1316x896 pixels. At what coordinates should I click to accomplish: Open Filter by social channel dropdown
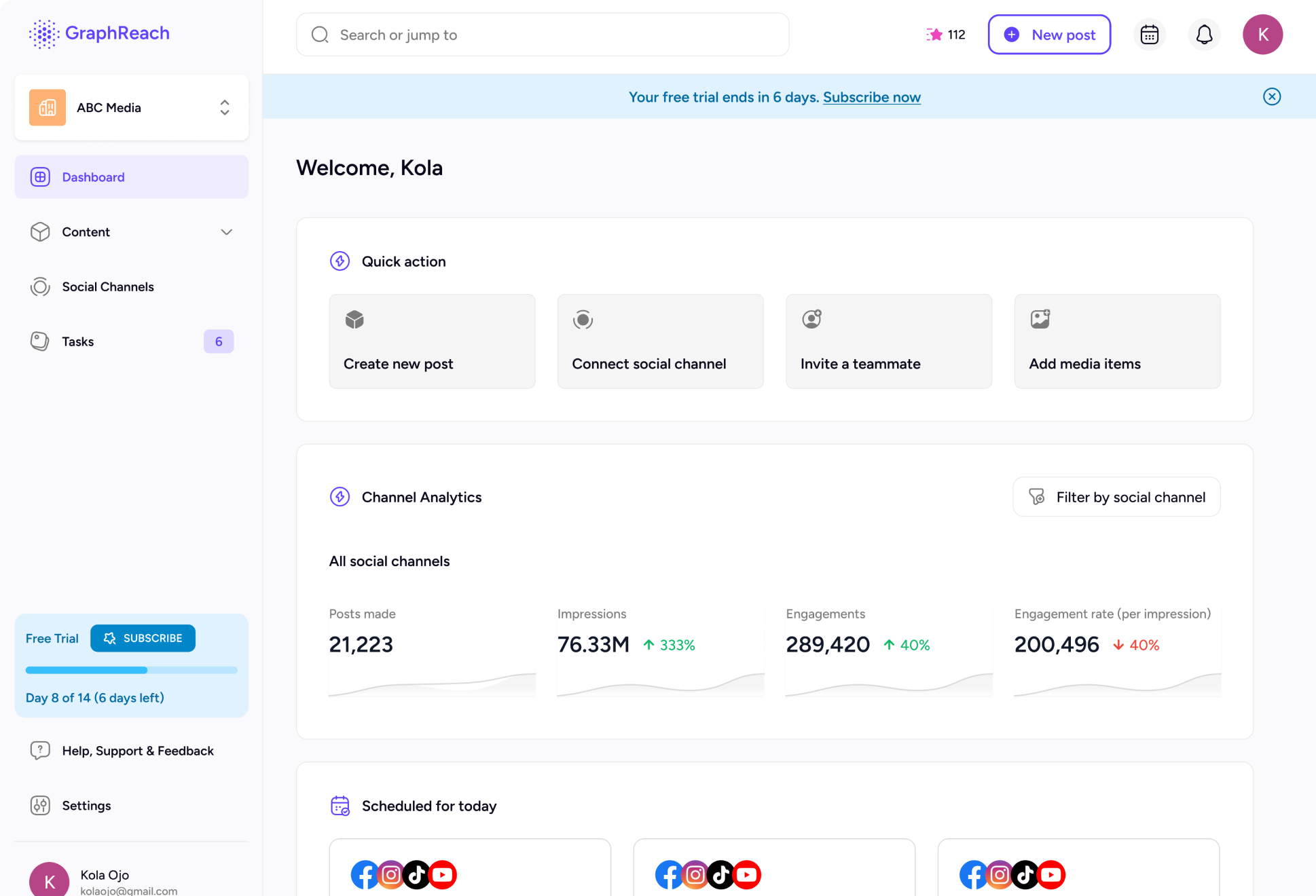(1116, 497)
